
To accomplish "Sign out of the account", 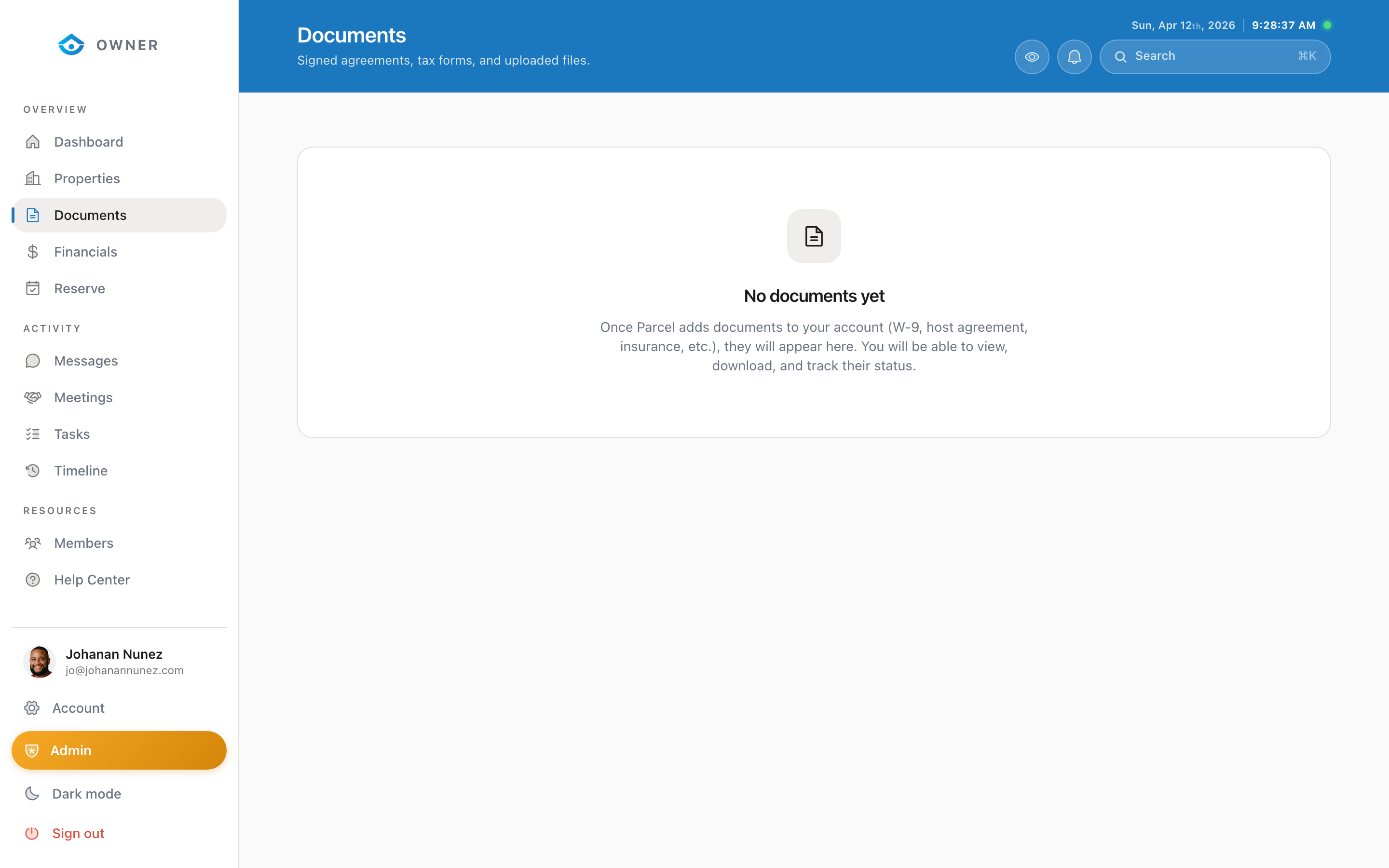I will 78,833.
